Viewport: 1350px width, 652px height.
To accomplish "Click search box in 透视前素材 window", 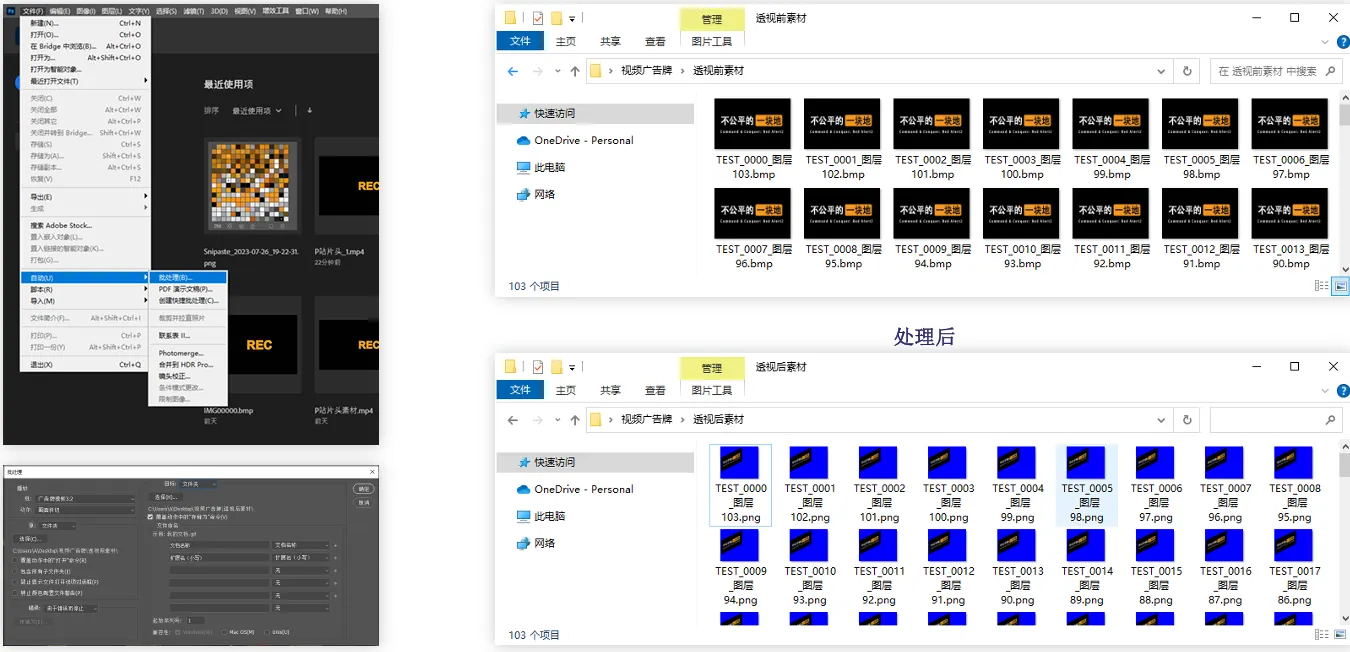I will coord(1278,71).
